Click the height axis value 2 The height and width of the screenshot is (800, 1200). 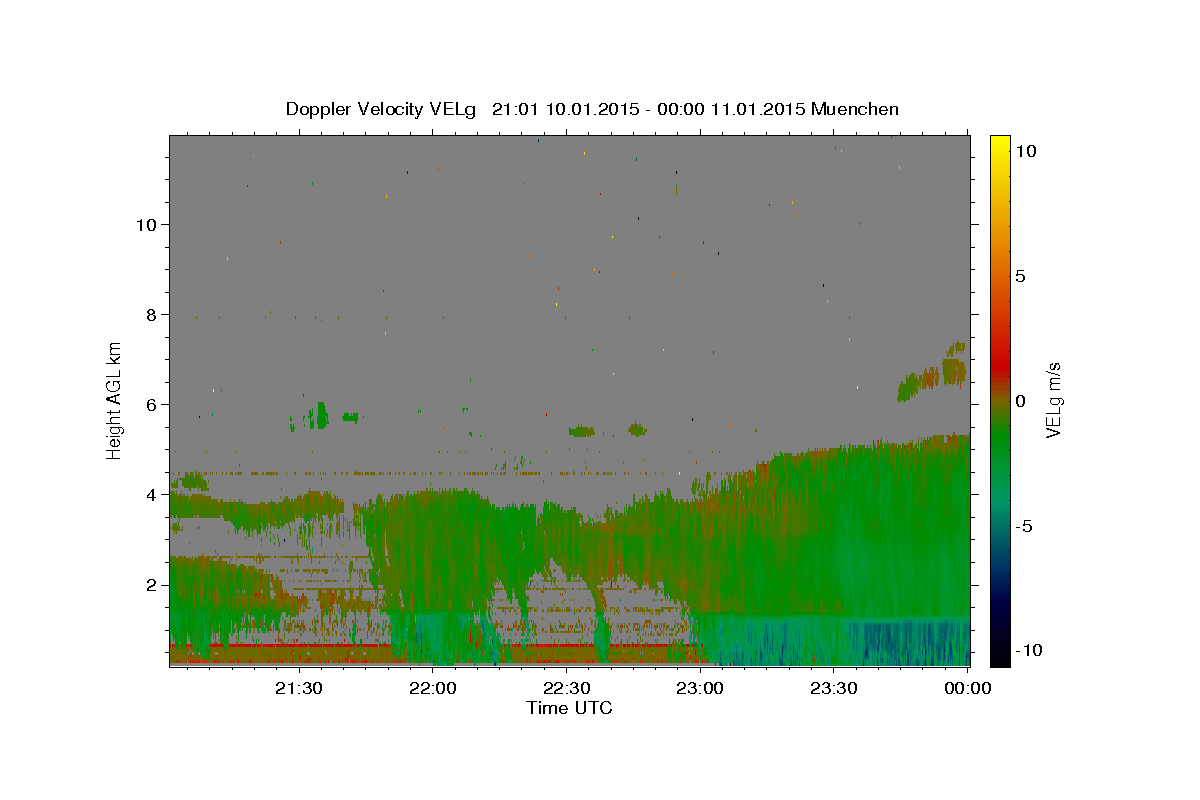151,584
